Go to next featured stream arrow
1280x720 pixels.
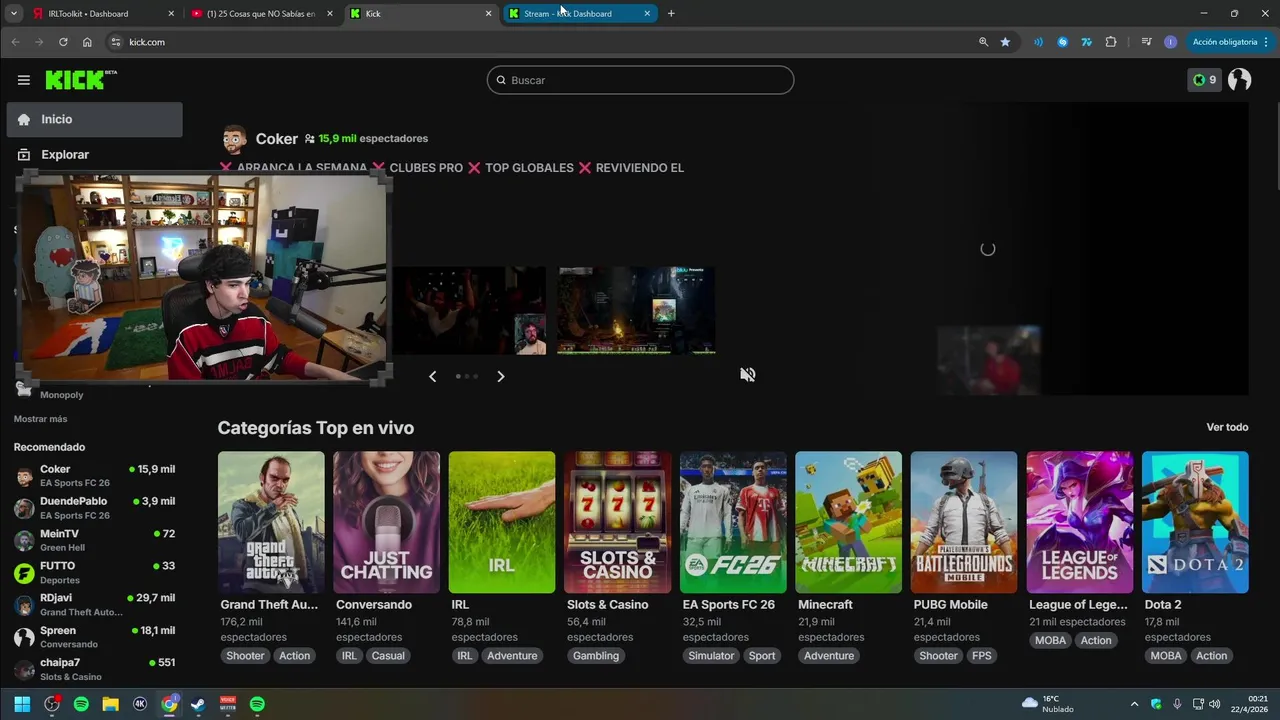[x=500, y=376]
